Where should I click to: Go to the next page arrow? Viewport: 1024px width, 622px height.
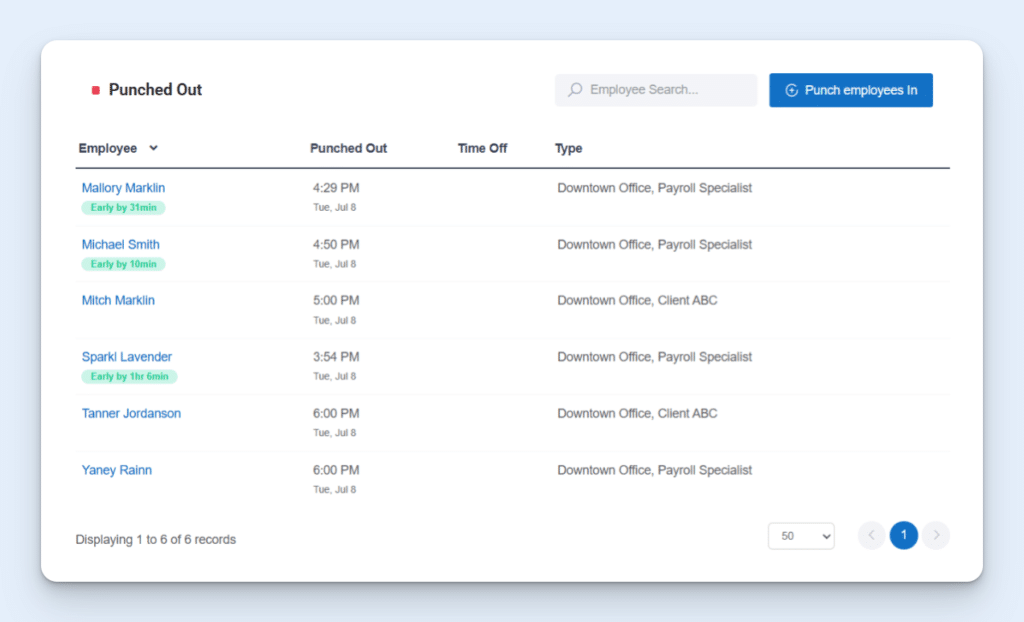pos(936,536)
